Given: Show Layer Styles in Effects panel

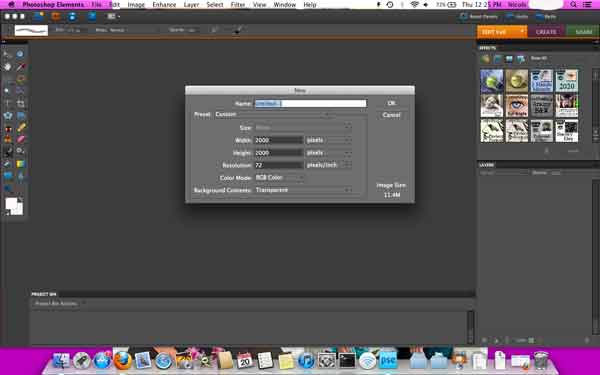Looking at the screenshot, I should (497, 59).
